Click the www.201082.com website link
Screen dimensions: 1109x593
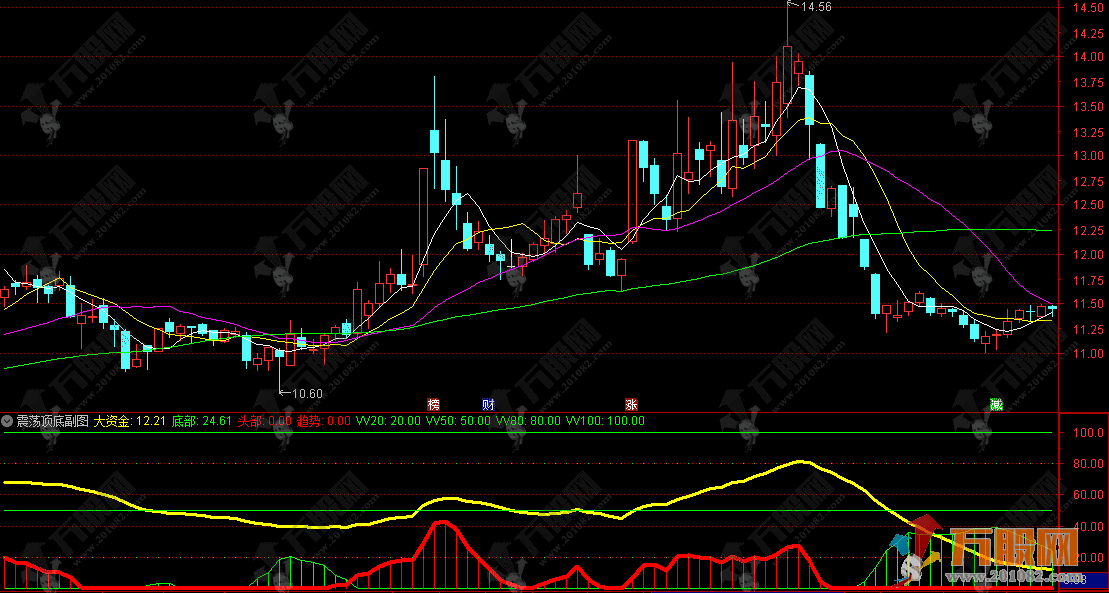pyautogui.click(x=1020, y=577)
